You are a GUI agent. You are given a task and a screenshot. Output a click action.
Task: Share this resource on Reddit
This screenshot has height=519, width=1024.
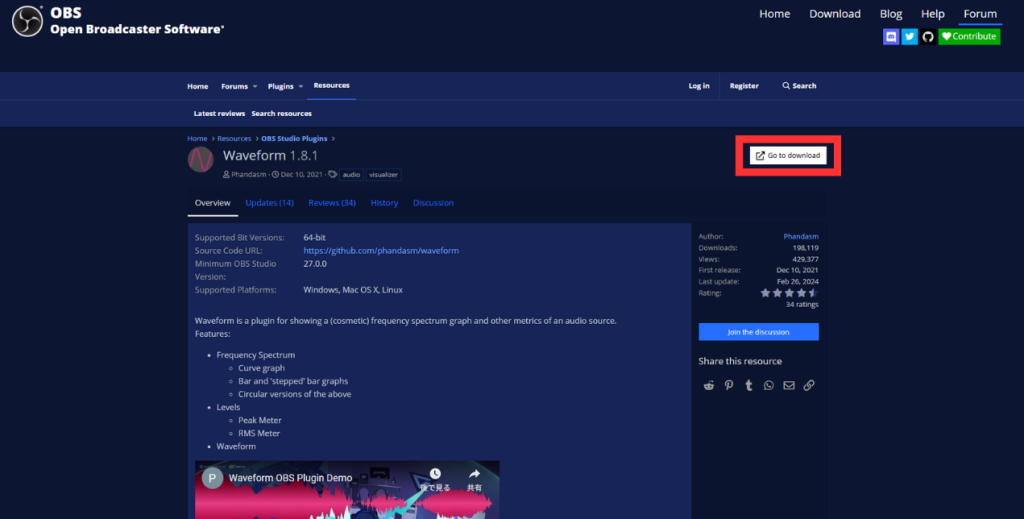709,385
